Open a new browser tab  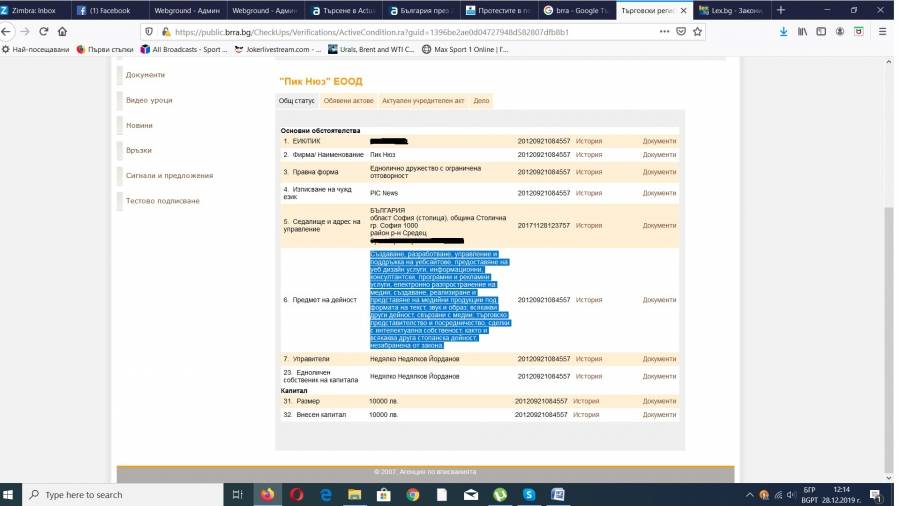coord(780,10)
